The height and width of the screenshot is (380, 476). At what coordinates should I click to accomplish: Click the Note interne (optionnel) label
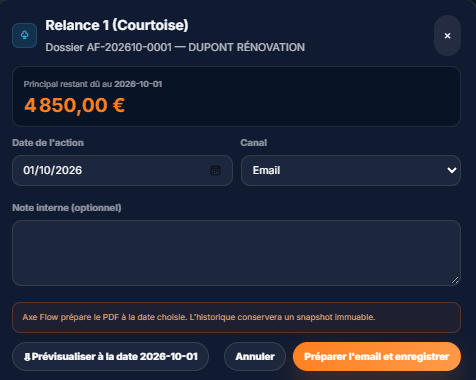67,208
